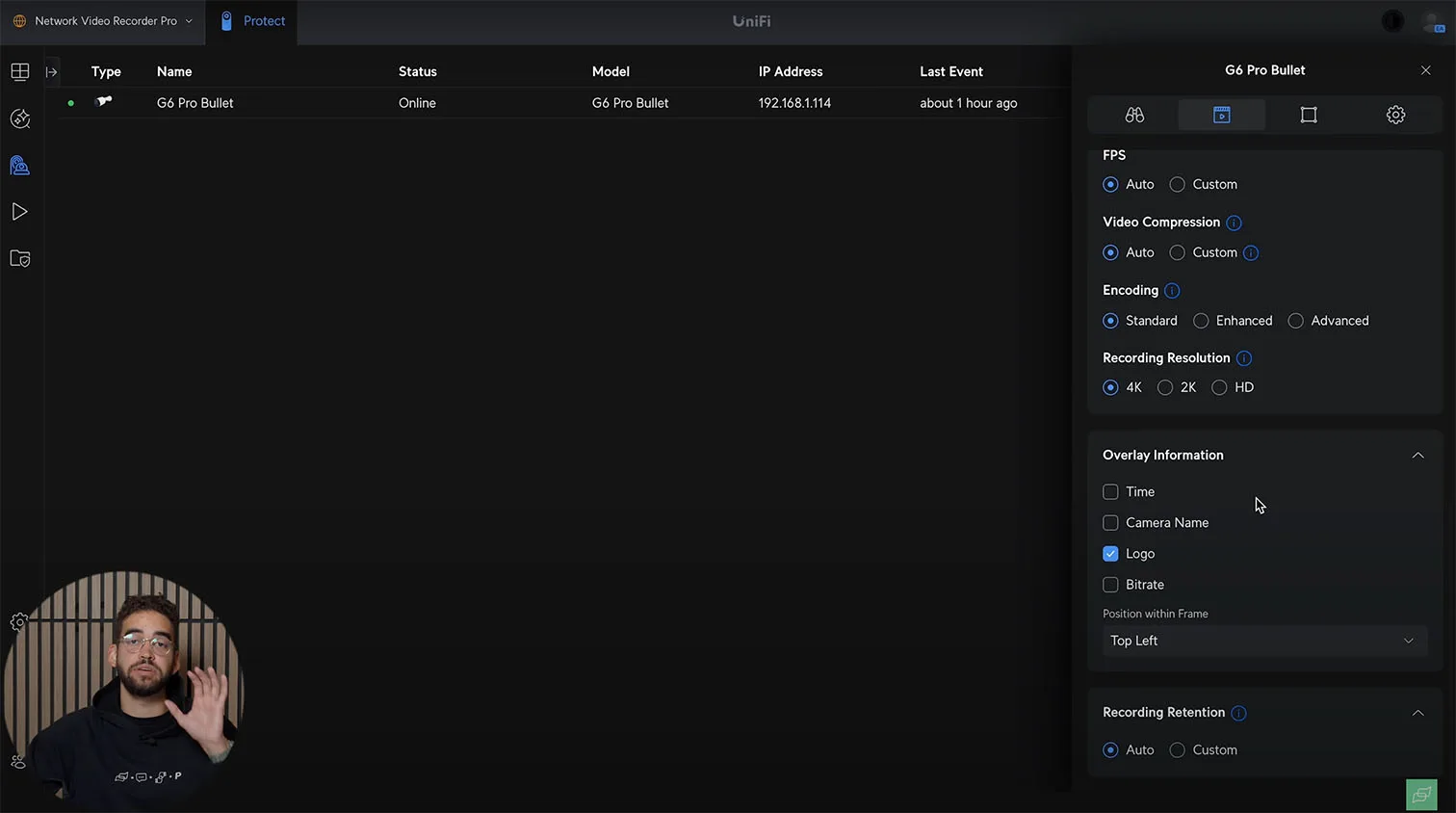1456x813 pixels.
Task: Sort by the Last Event column header
Action: click(x=951, y=71)
